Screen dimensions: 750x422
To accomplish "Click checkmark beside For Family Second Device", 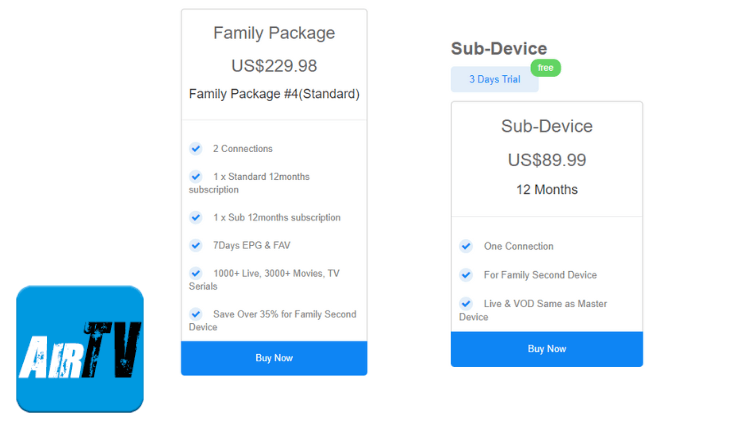I will click(x=466, y=275).
